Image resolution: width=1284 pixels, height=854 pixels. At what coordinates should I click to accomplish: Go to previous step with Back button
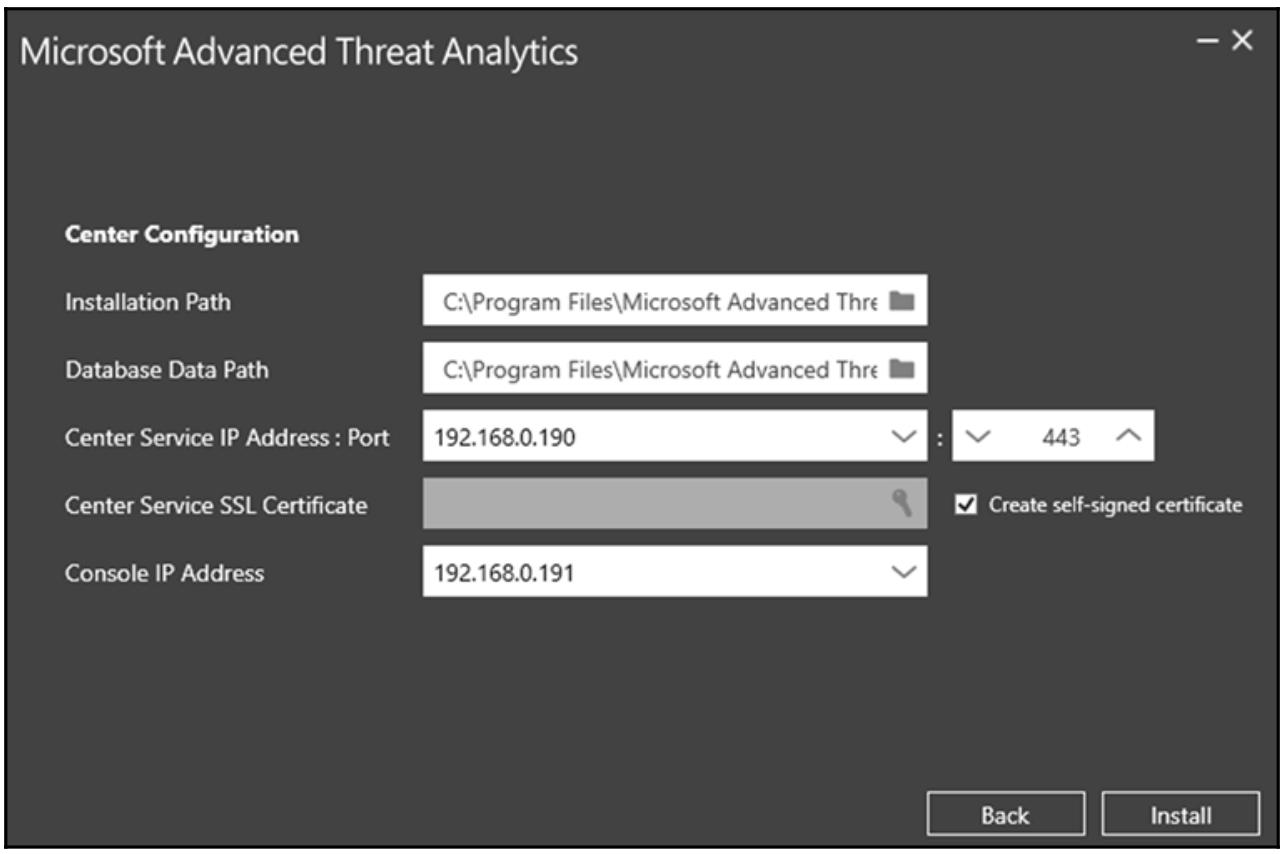pos(1004,815)
